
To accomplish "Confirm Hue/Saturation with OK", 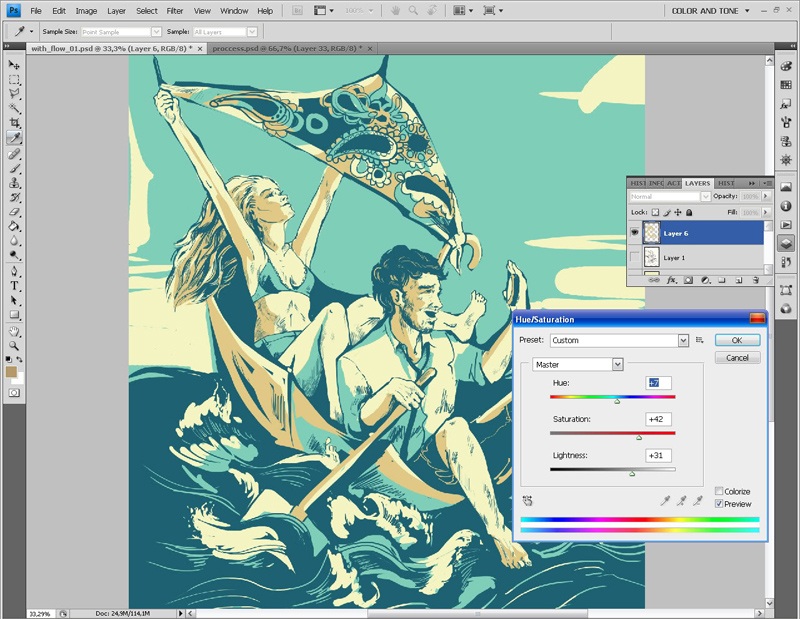I will pos(737,340).
